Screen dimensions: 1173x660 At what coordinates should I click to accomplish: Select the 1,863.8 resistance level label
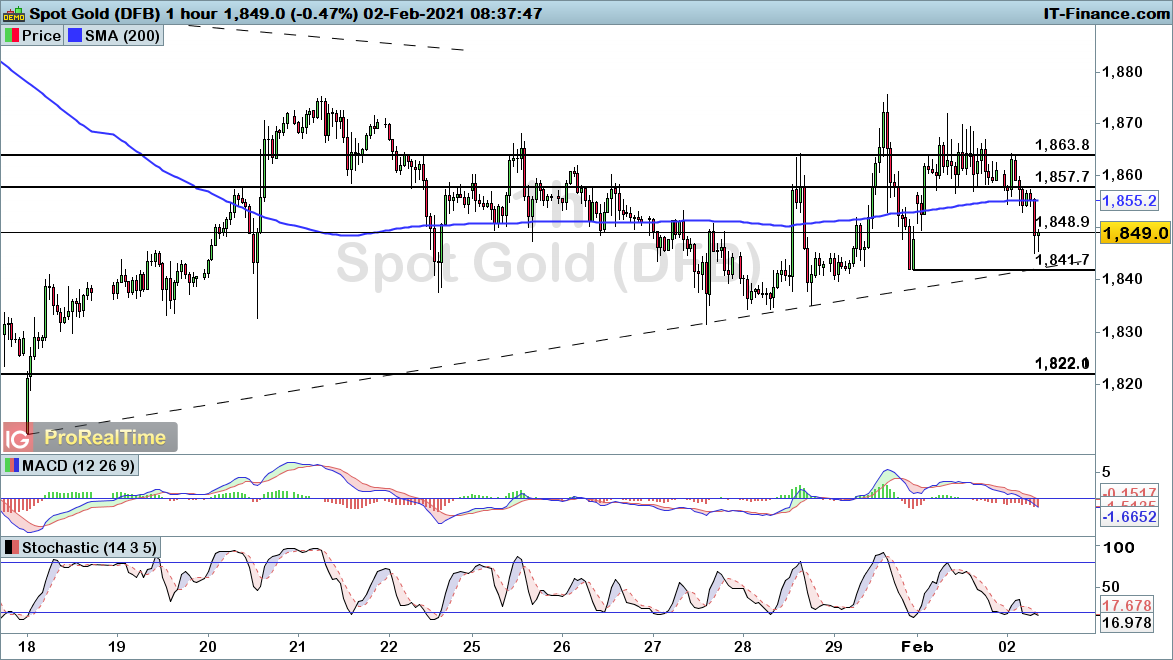pyautogui.click(x=1062, y=145)
